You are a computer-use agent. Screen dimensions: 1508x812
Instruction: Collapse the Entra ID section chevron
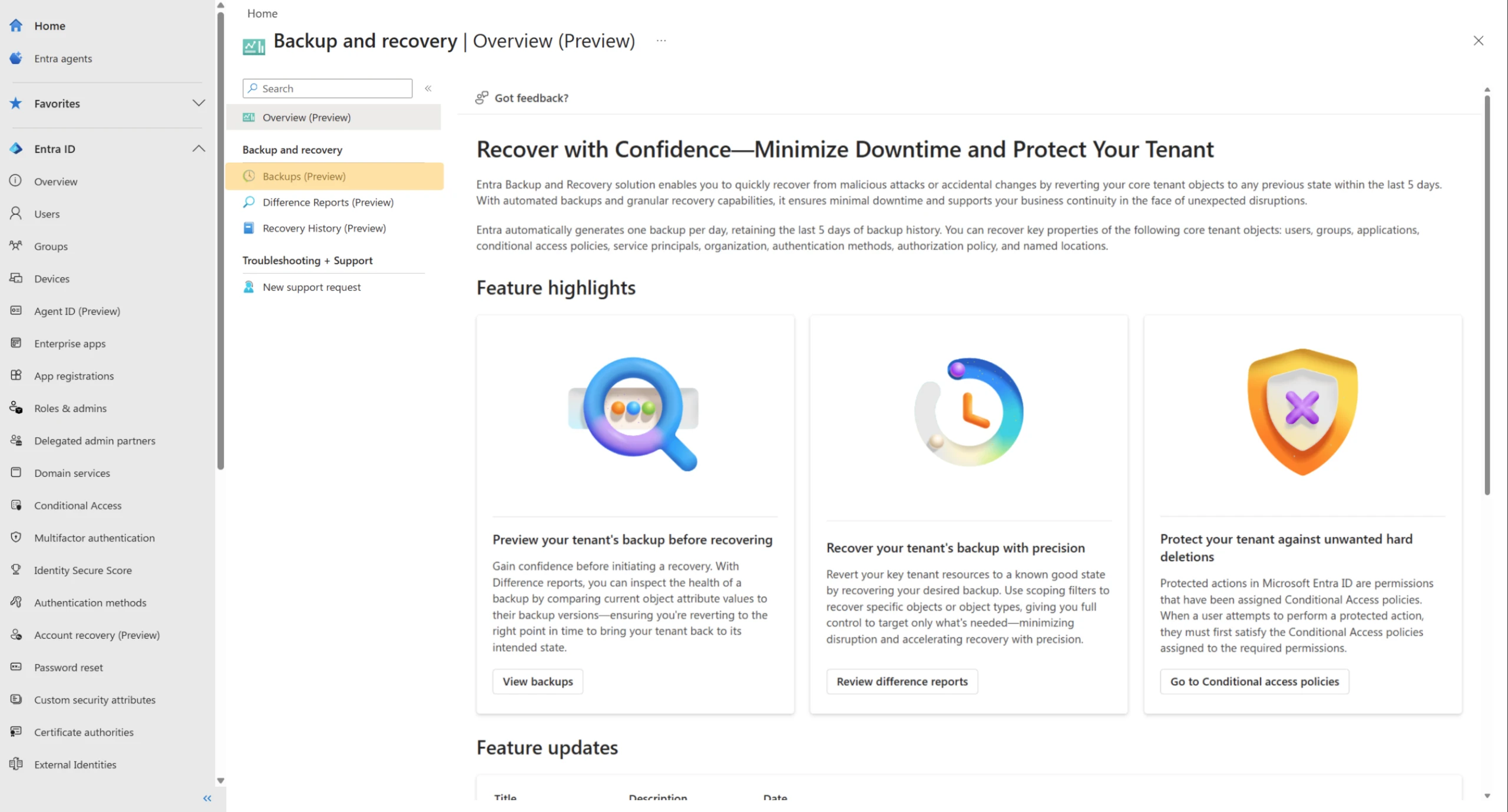coord(199,148)
